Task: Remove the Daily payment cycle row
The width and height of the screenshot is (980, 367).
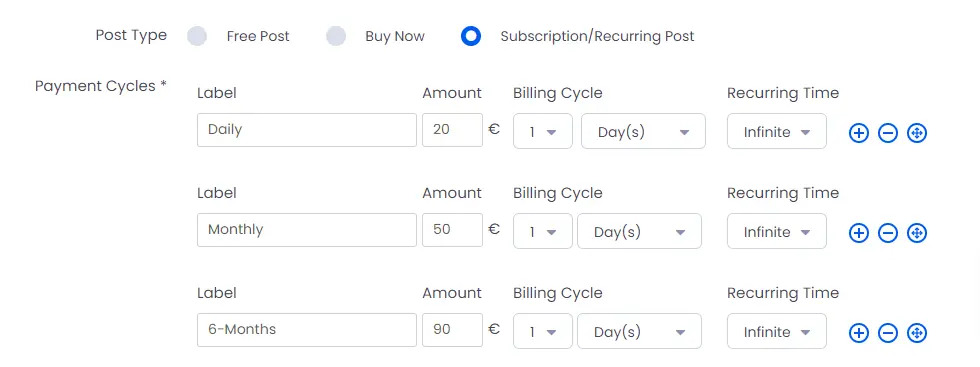Action: [888, 133]
